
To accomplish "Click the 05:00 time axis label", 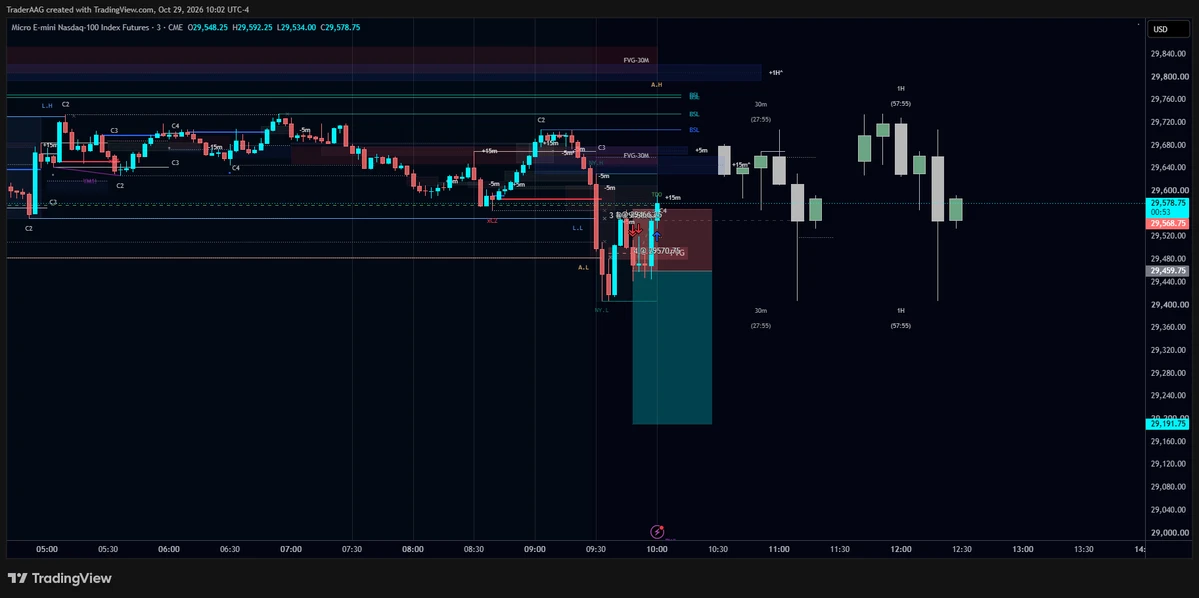I will (47, 549).
